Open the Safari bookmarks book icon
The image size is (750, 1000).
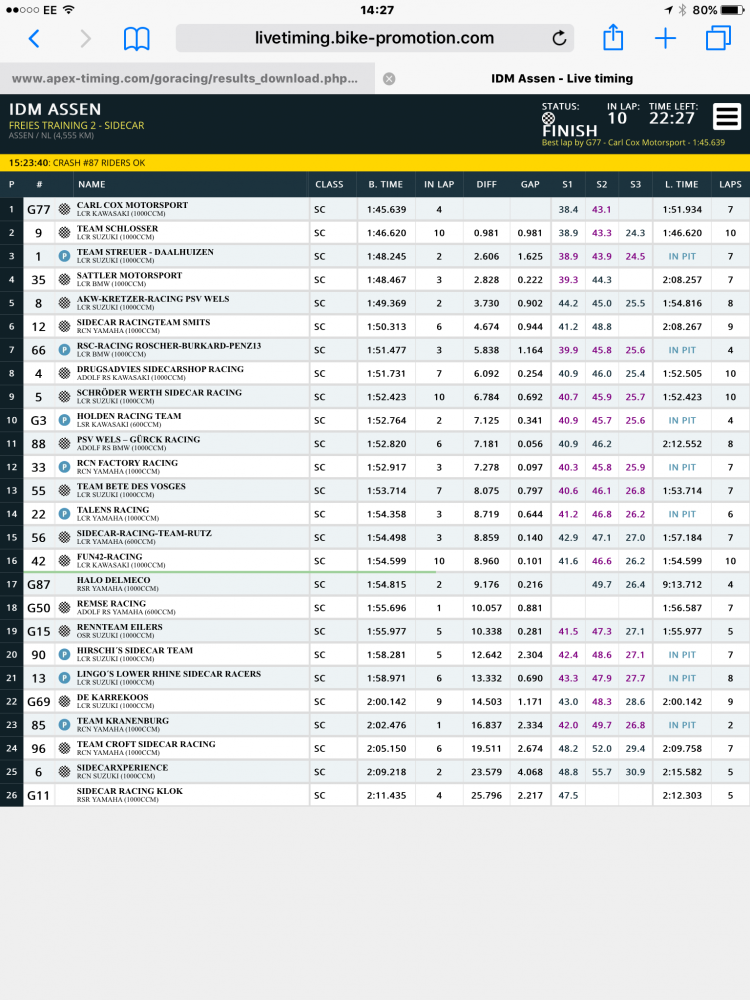136,39
